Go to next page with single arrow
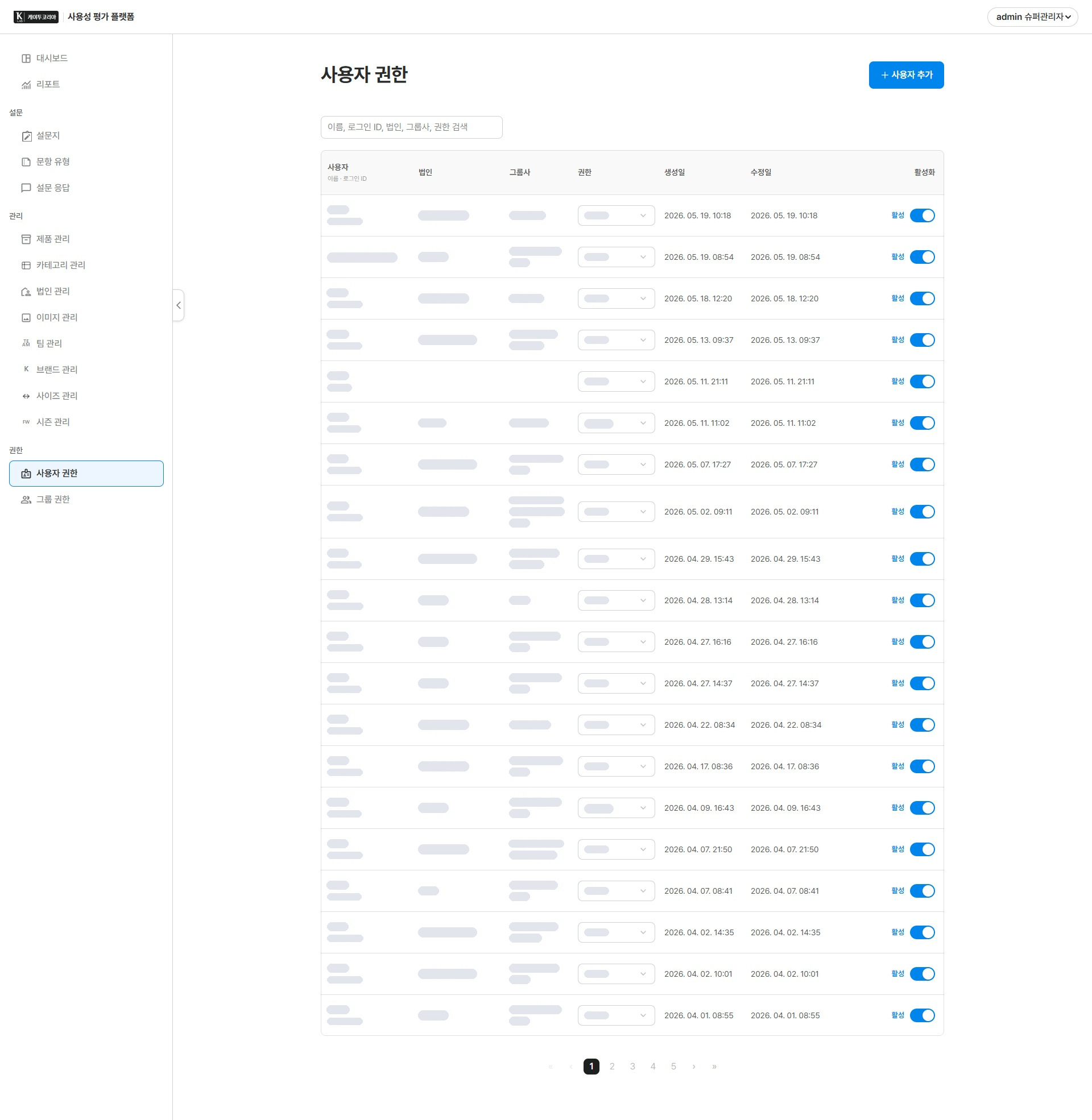This screenshot has height=1120, width=1092. 694,1067
